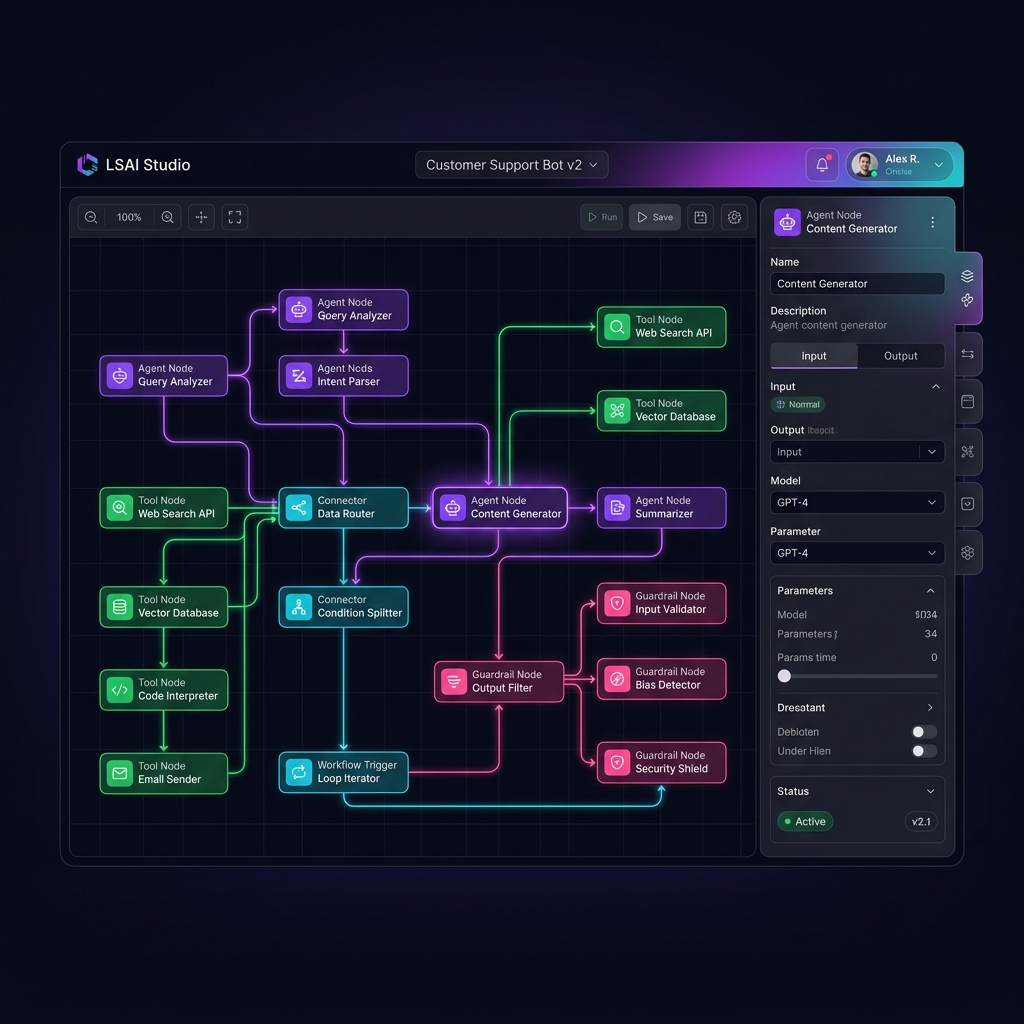Select the Input Validator guardrail node
1024x1024 pixels.
coord(662,603)
